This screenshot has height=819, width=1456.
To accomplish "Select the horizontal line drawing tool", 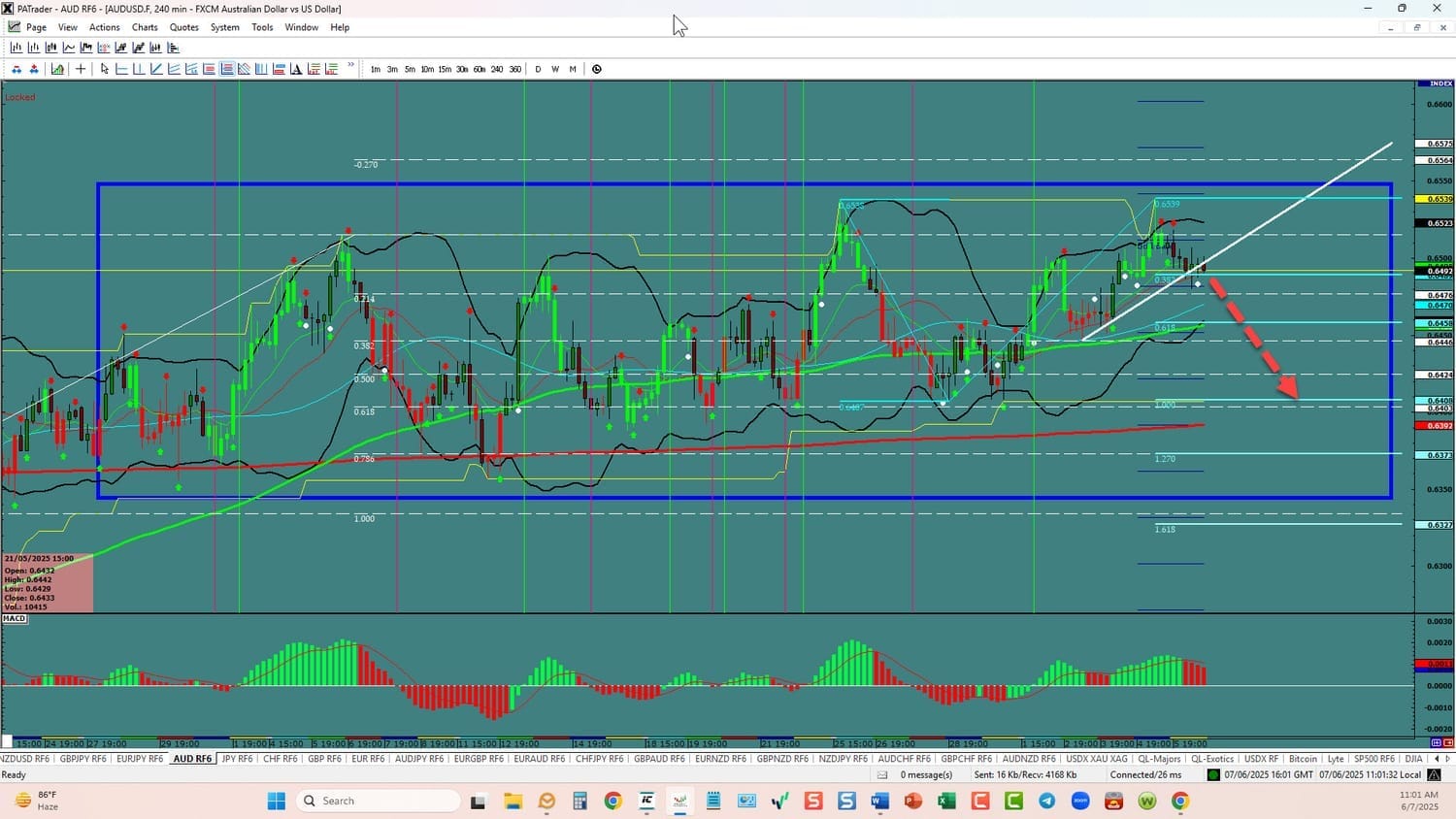I will click(x=122, y=69).
